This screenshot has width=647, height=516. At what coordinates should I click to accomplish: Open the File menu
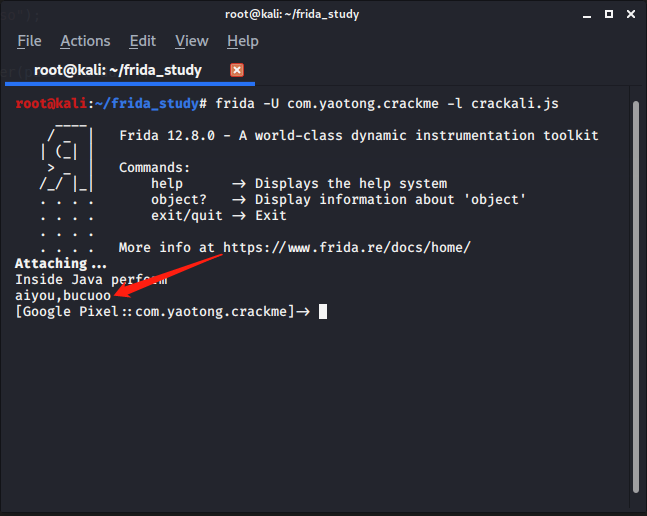pyautogui.click(x=29, y=41)
